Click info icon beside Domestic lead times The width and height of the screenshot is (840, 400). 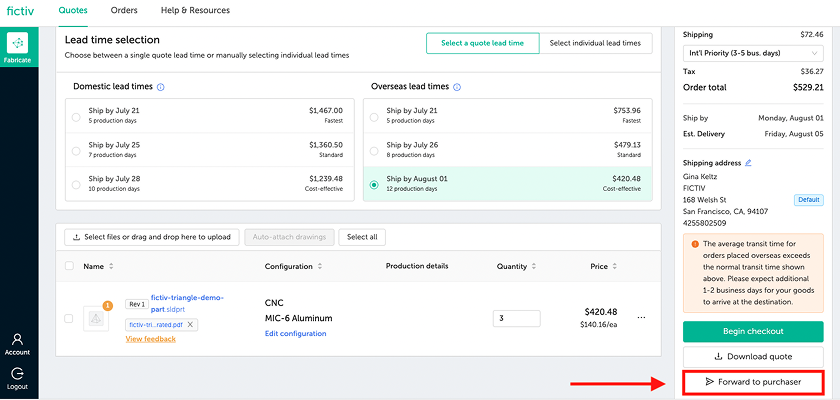[161, 87]
